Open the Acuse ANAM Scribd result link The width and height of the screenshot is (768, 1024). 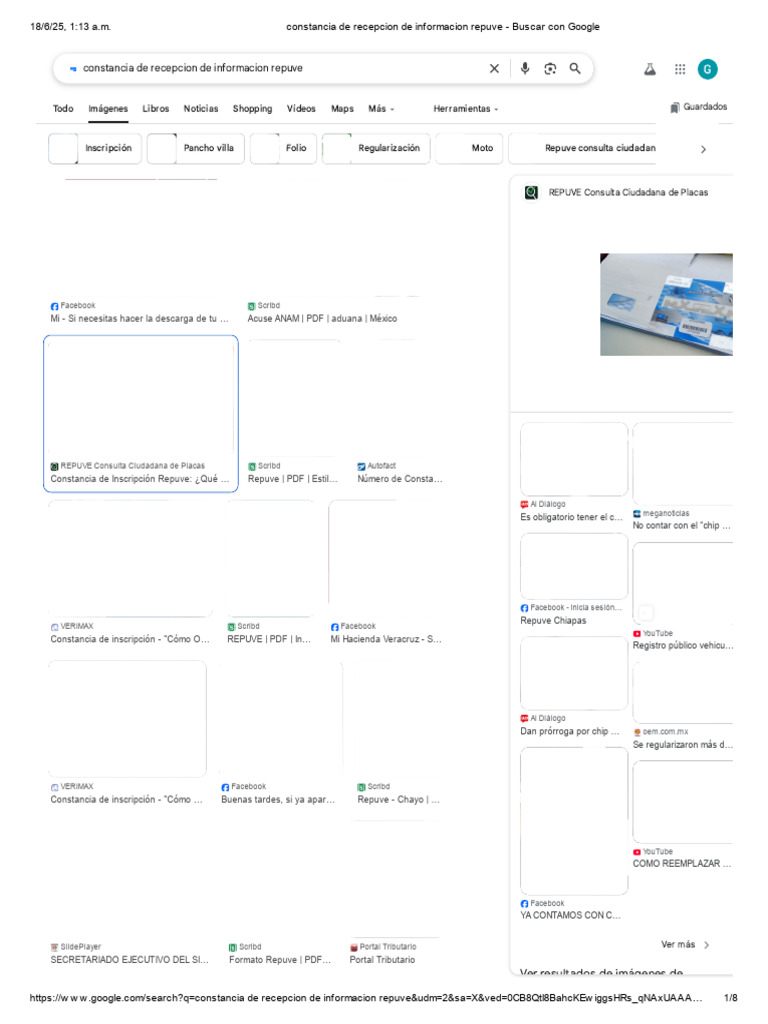click(x=322, y=319)
